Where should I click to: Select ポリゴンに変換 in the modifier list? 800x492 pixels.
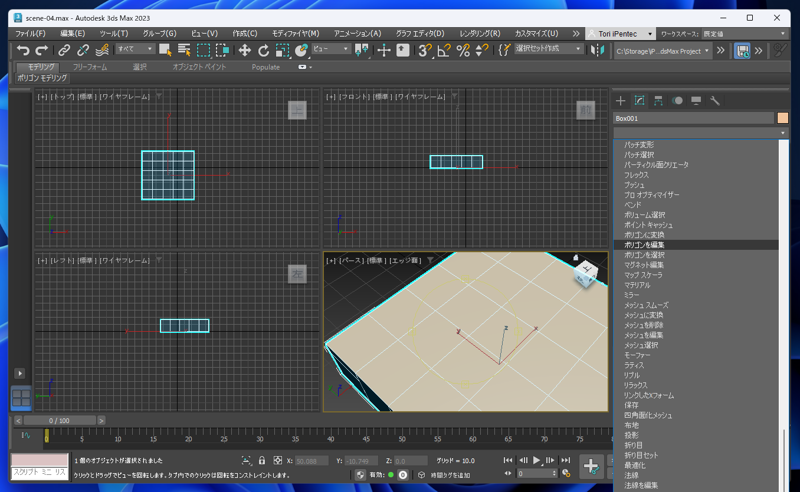[x=696, y=235]
